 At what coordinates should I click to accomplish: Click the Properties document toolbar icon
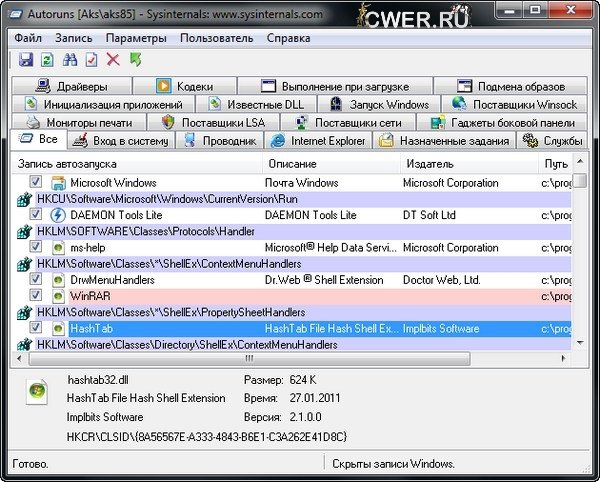91,60
